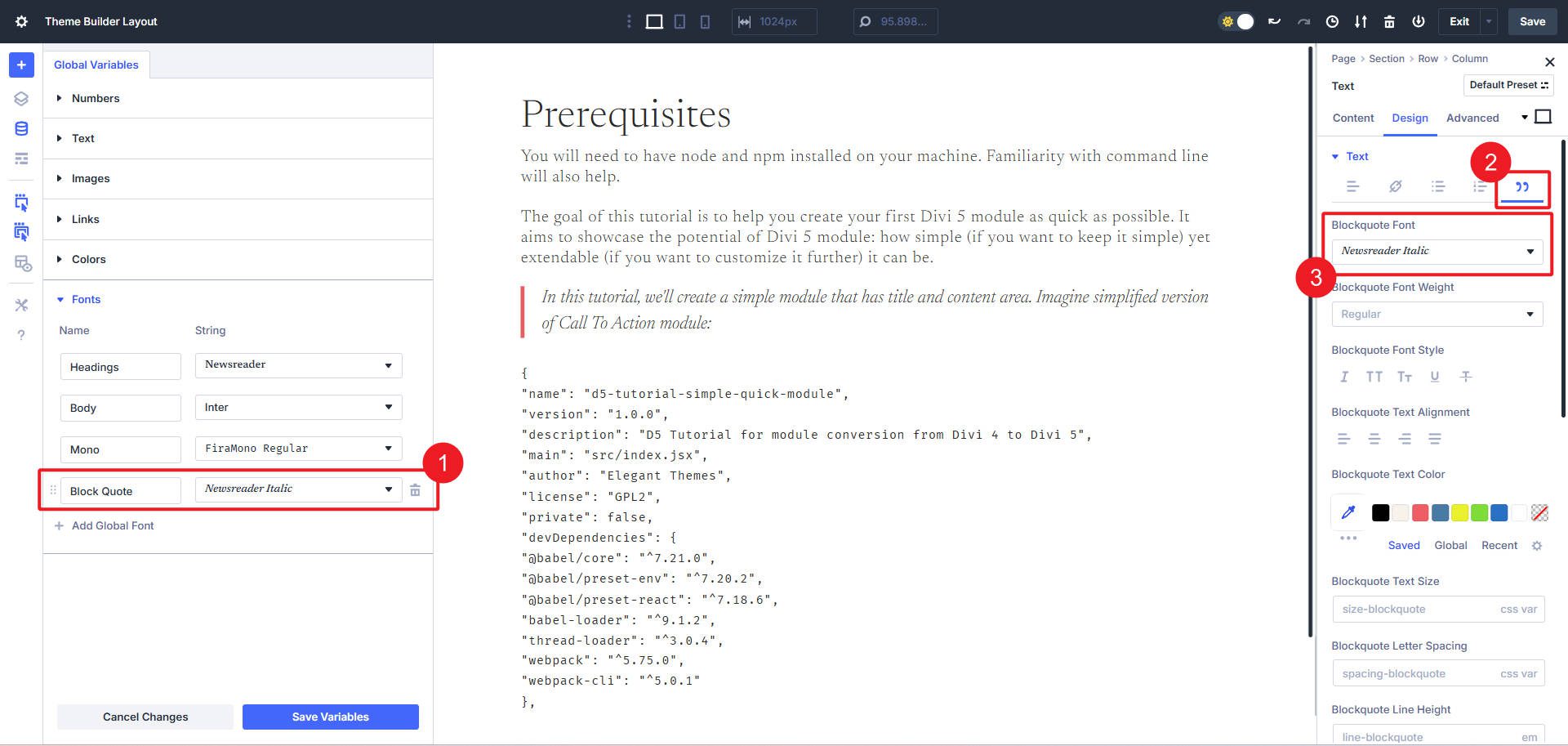The height and width of the screenshot is (746, 1568).
Task: Click the Save Variables button
Action: [x=330, y=717]
